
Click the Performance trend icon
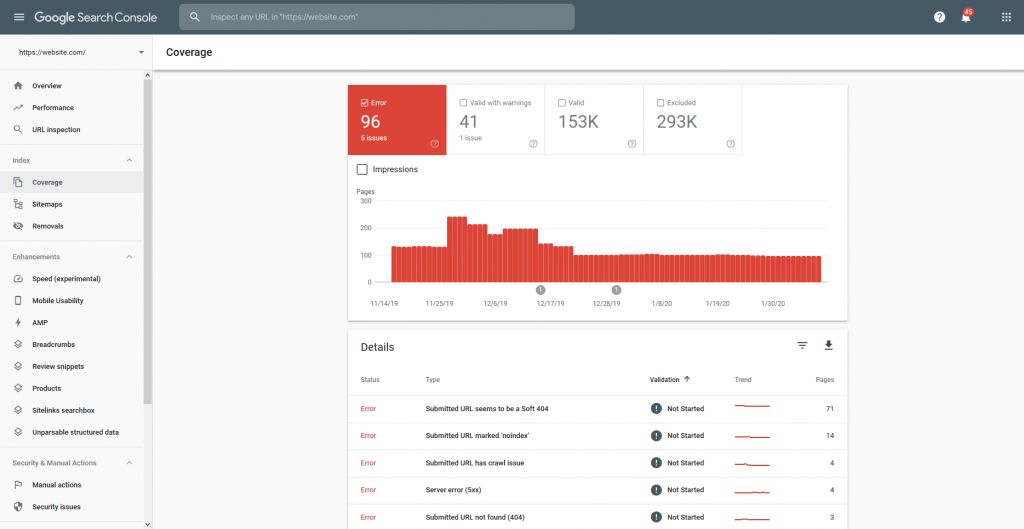click(x=18, y=108)
